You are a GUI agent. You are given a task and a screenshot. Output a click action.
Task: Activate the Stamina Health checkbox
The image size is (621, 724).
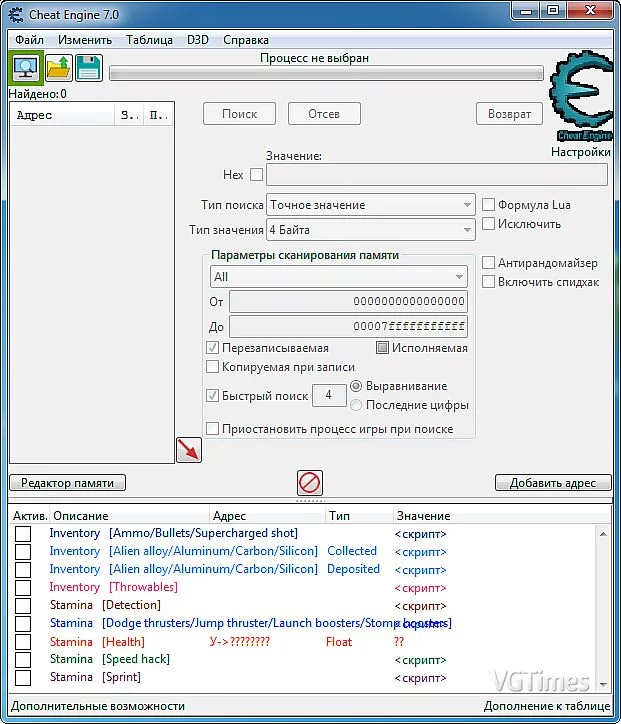click(x=23, y=642)
